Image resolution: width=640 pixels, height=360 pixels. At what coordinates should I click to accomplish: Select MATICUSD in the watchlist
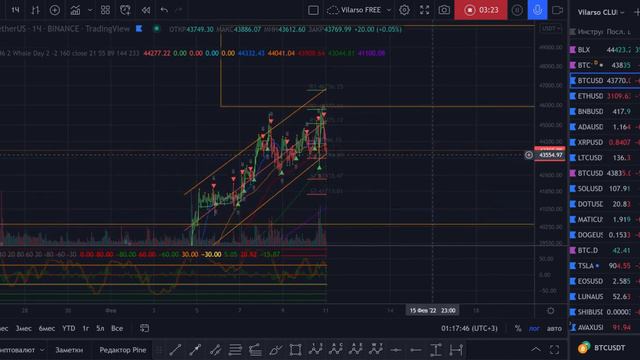604,220
